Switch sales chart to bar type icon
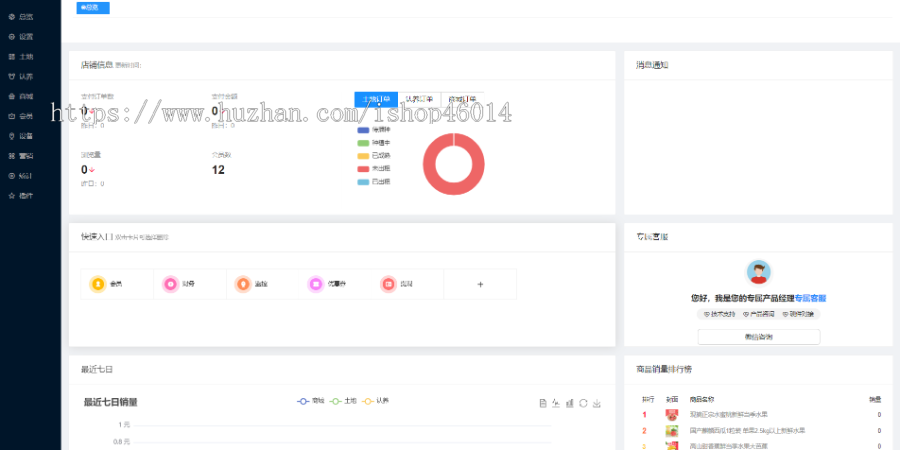 570,404
